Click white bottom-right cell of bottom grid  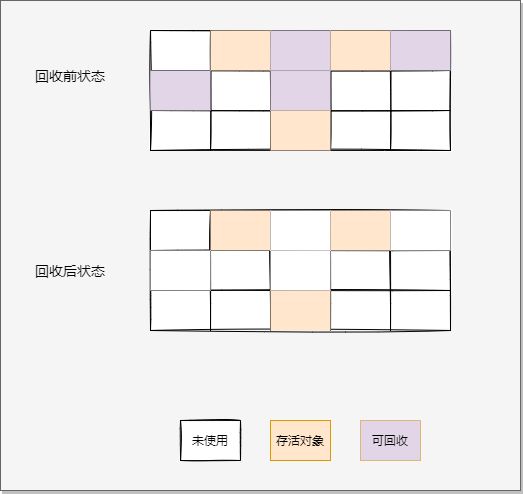point(420,311)
